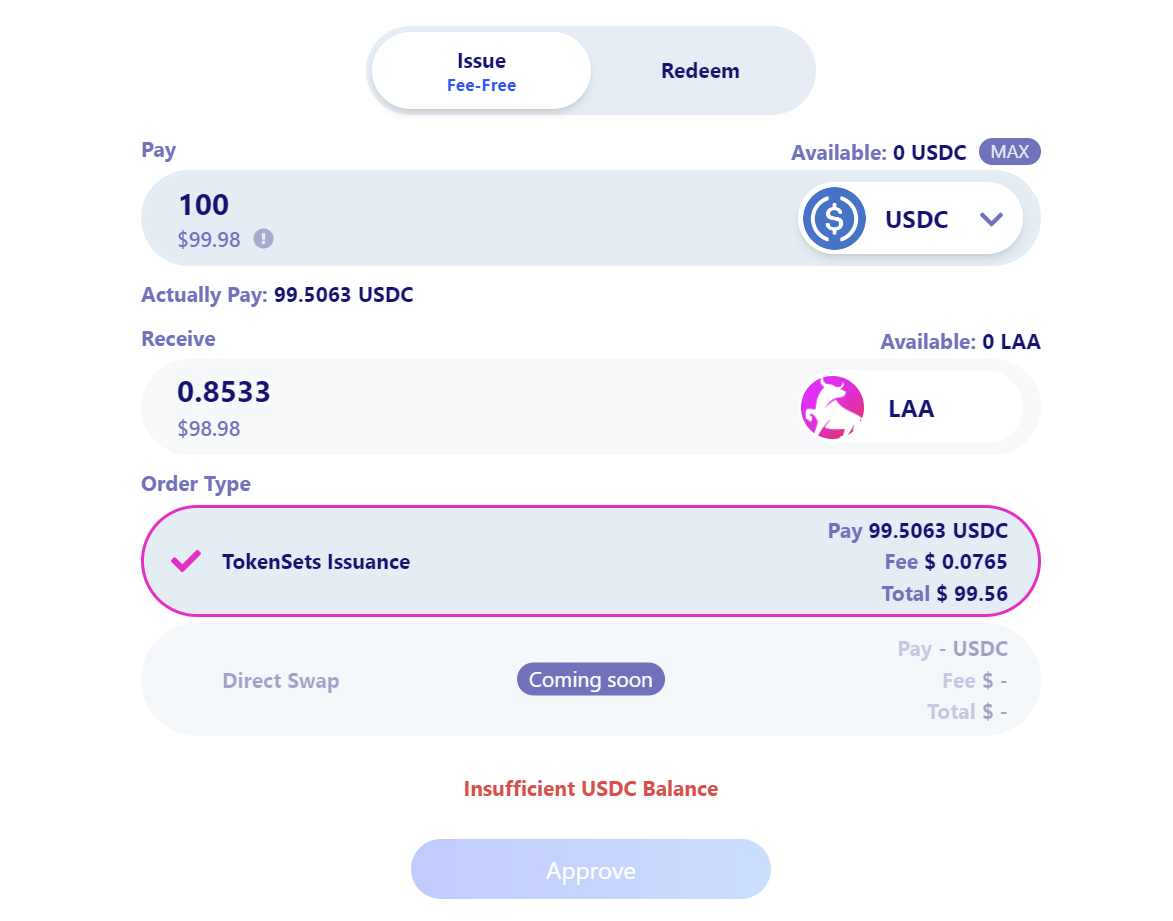Click the Fee-Free label under Issue
This screenshot has width=1173, height=921.
[x=481, y=85]
